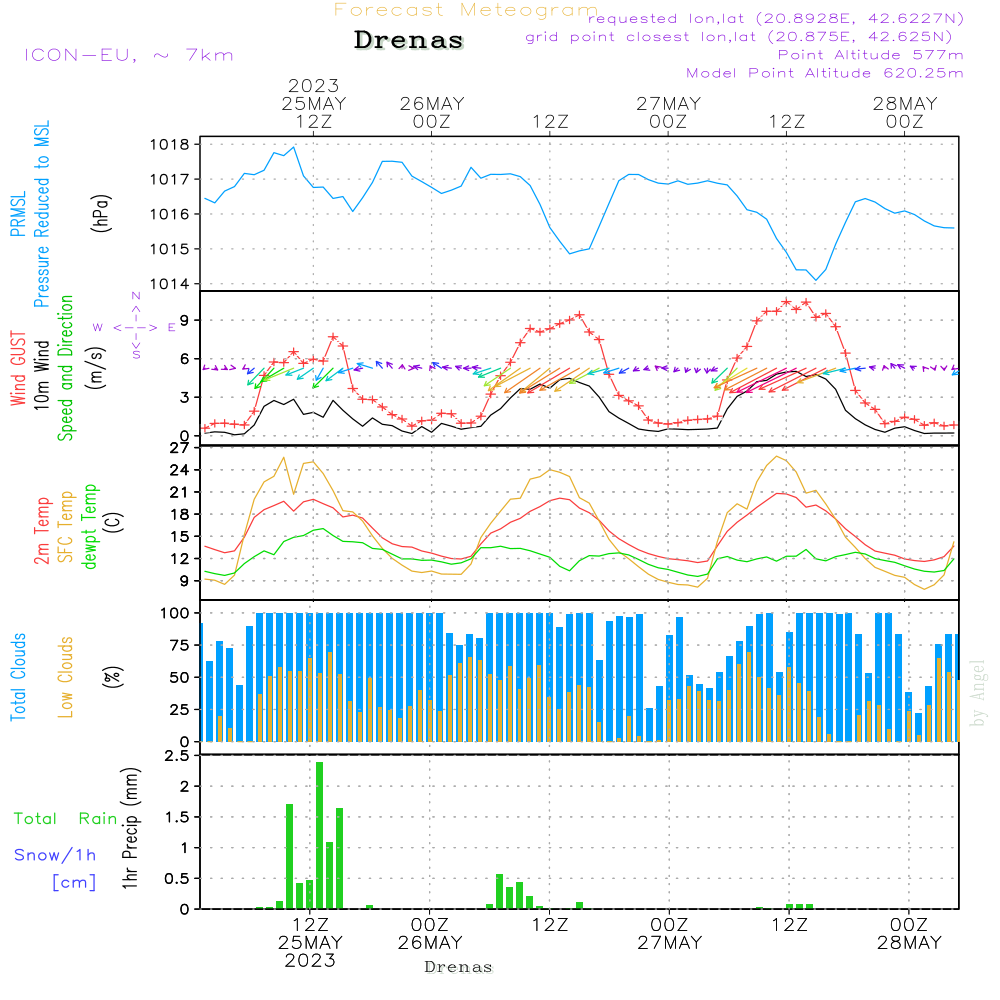The width and height of the screenshot is (1000, 1000).
Task: Click the 'Pressure Reduced to MSL' label
Action: coord(41,214)
